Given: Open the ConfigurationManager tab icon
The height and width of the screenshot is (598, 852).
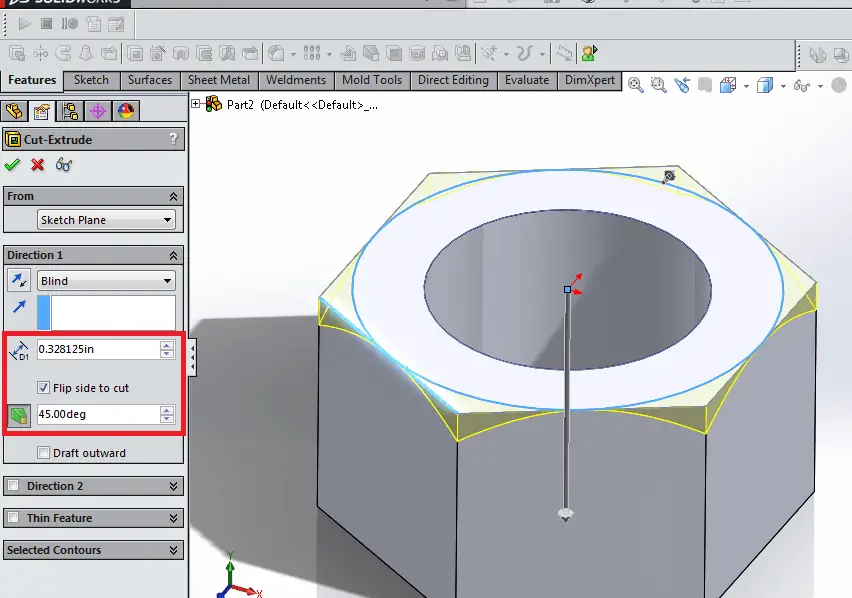Looking at the screenshot, I should point(68,111).
